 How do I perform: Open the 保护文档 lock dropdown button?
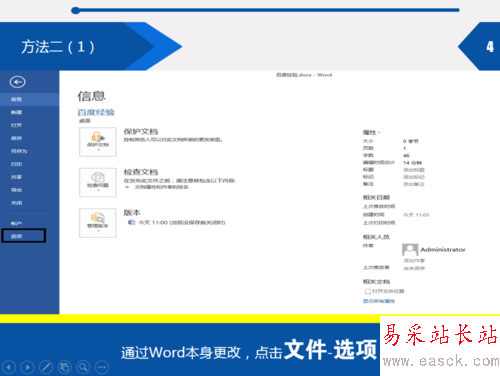tap(98, 142)
